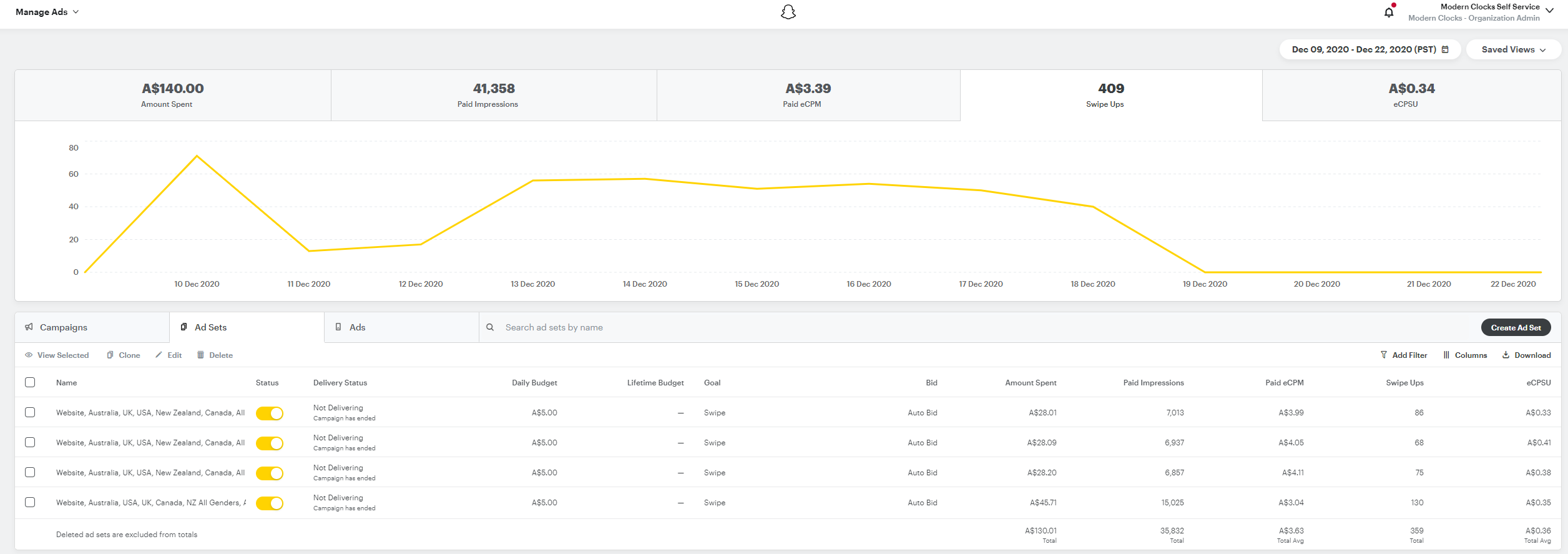The width and height of the screenshot is (1568, 554).
Task: Expand the Modern Clocks account menu
Action: click(1549, 11)
